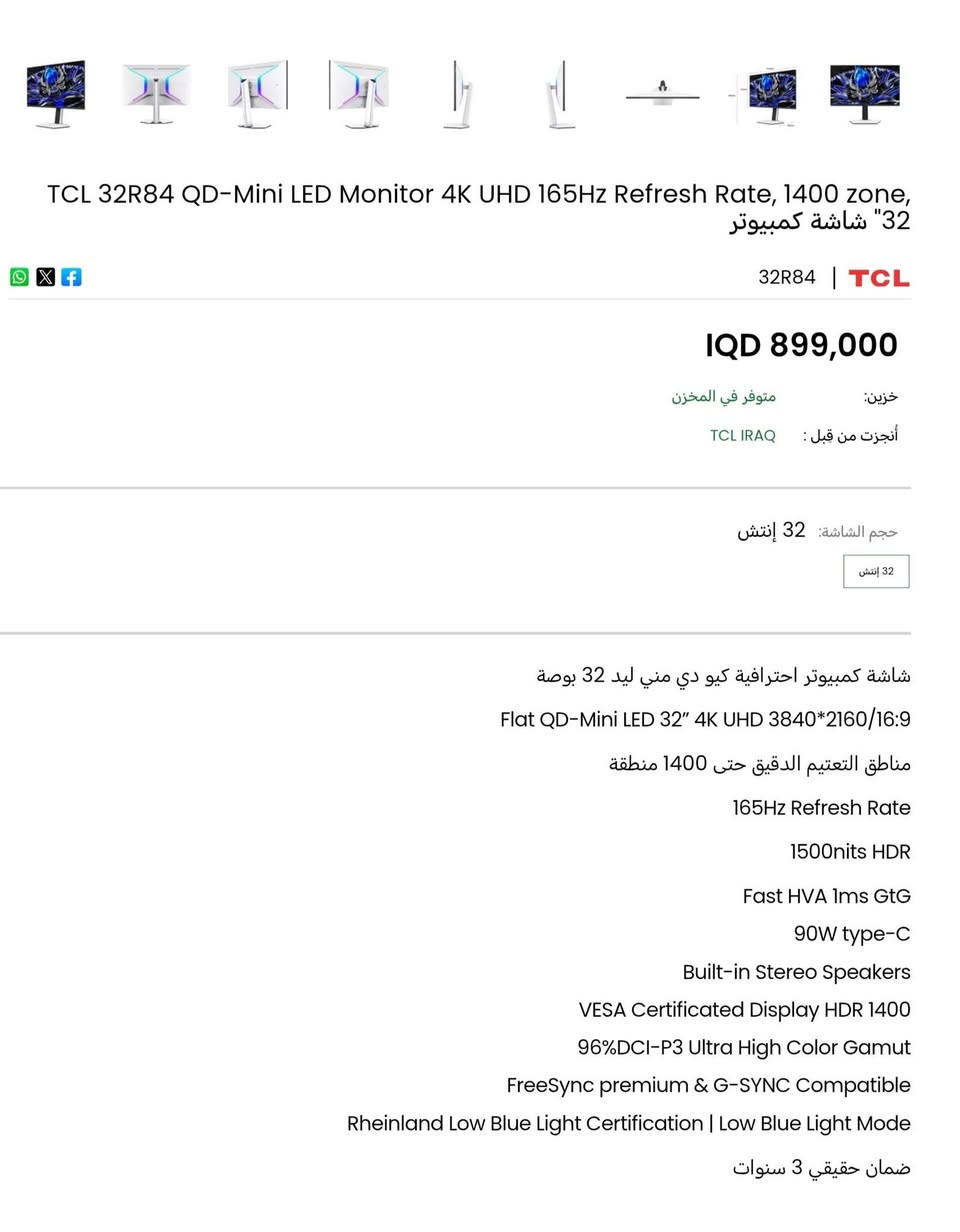
Task: Open the TCL IRAQ seller link
Action: click(x=743, y=435)
